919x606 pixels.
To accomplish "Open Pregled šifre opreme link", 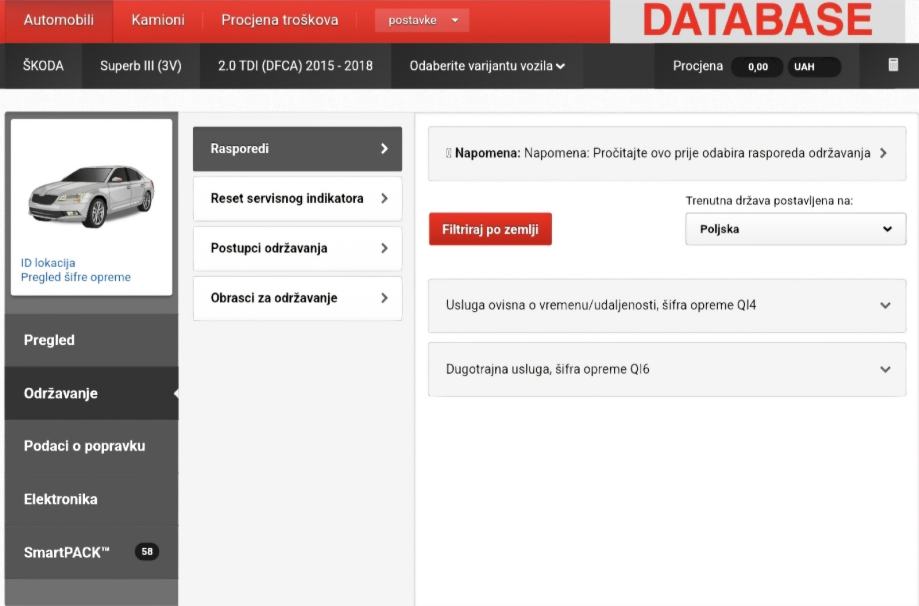I will [76, 277].
